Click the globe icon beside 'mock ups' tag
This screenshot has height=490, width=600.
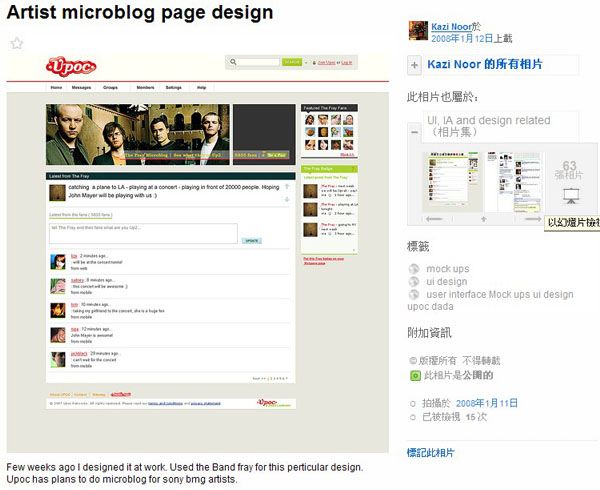pos(414,269)
